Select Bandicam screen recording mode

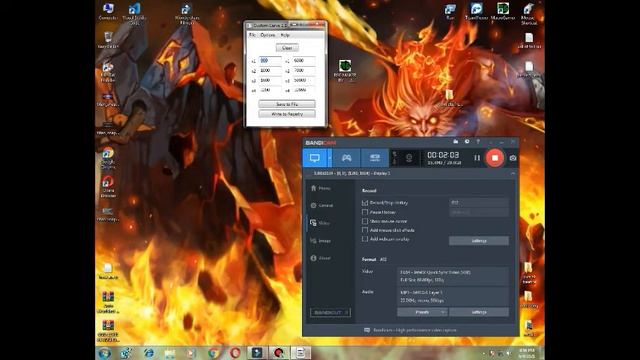(315, 158)
